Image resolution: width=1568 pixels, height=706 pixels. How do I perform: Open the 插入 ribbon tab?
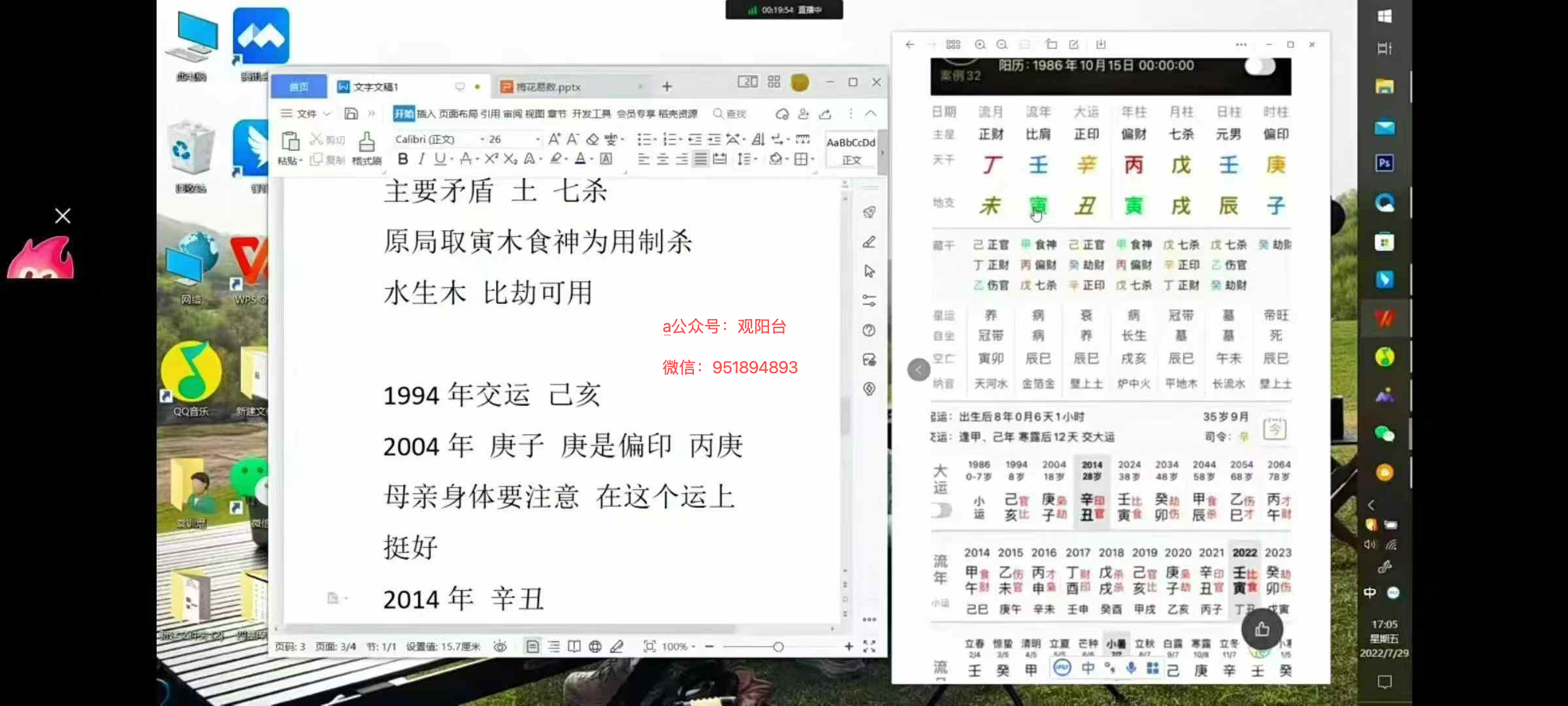pos(425,114)
